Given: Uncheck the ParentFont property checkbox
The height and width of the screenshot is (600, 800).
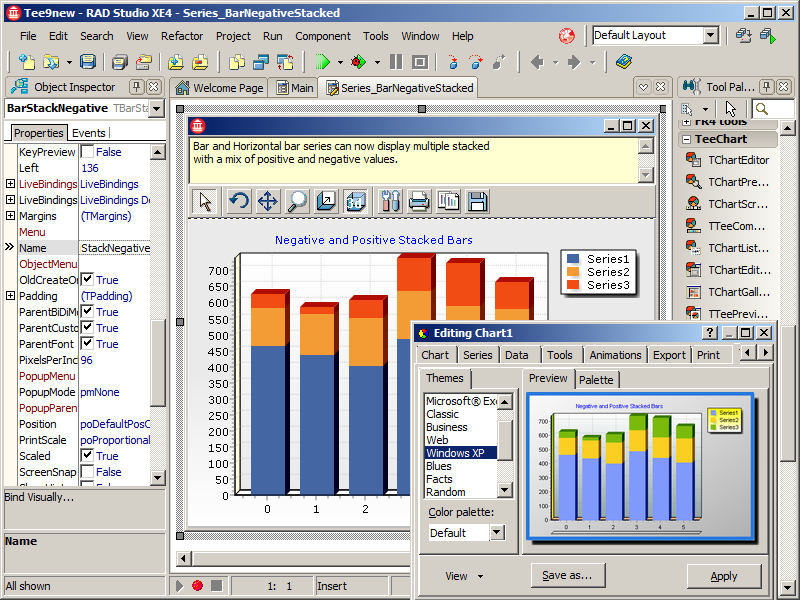Looking at the screenshot, I should (x=87, y=344).
